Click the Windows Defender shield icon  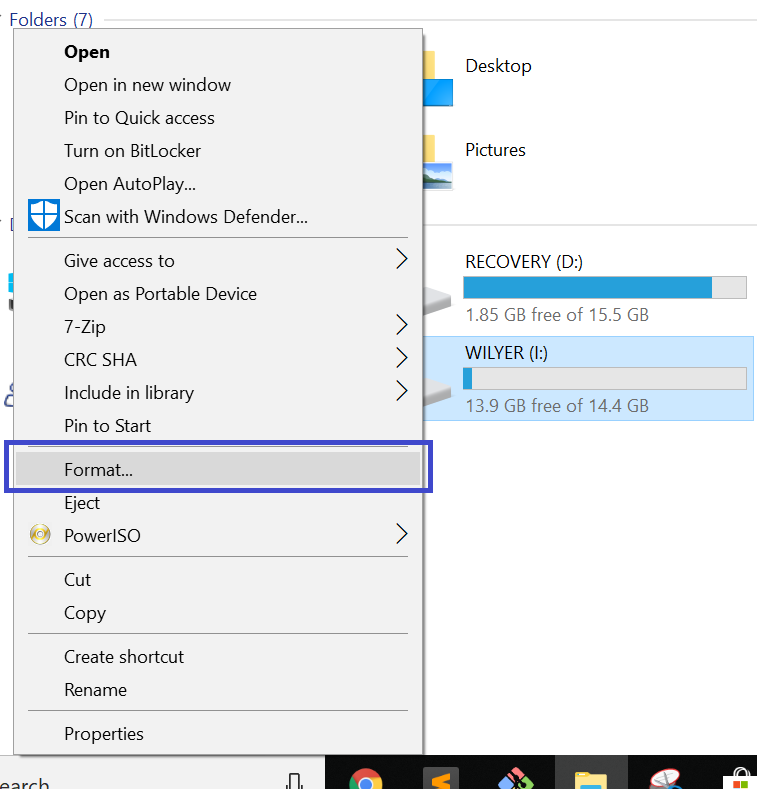coord(44,215)
